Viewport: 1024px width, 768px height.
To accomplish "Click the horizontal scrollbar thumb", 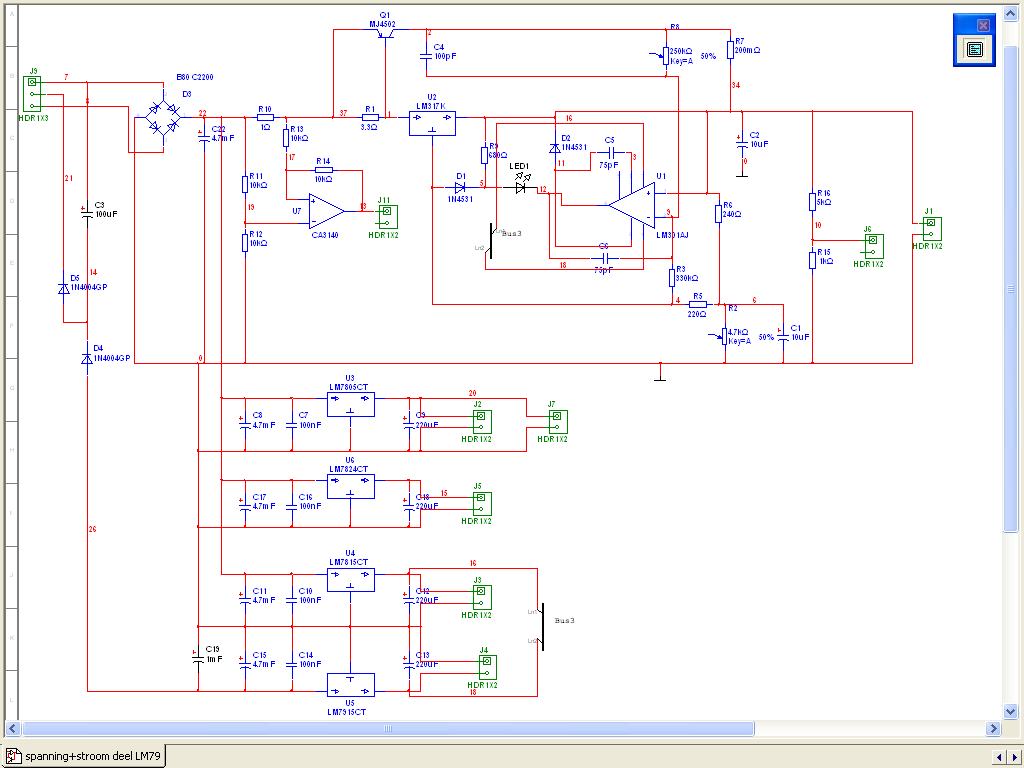I will 385,729.
